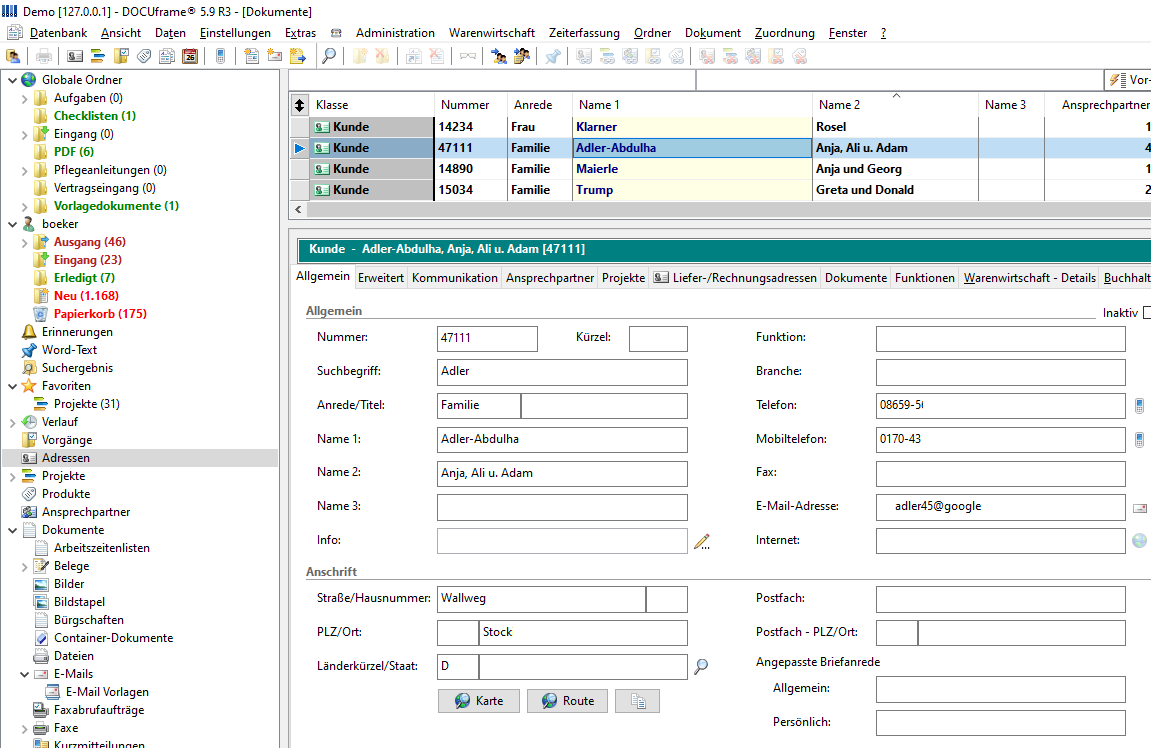Click the mobile phone toolbar icon
This screenshot has height=748, width=1151.
(x=220, y=56)
